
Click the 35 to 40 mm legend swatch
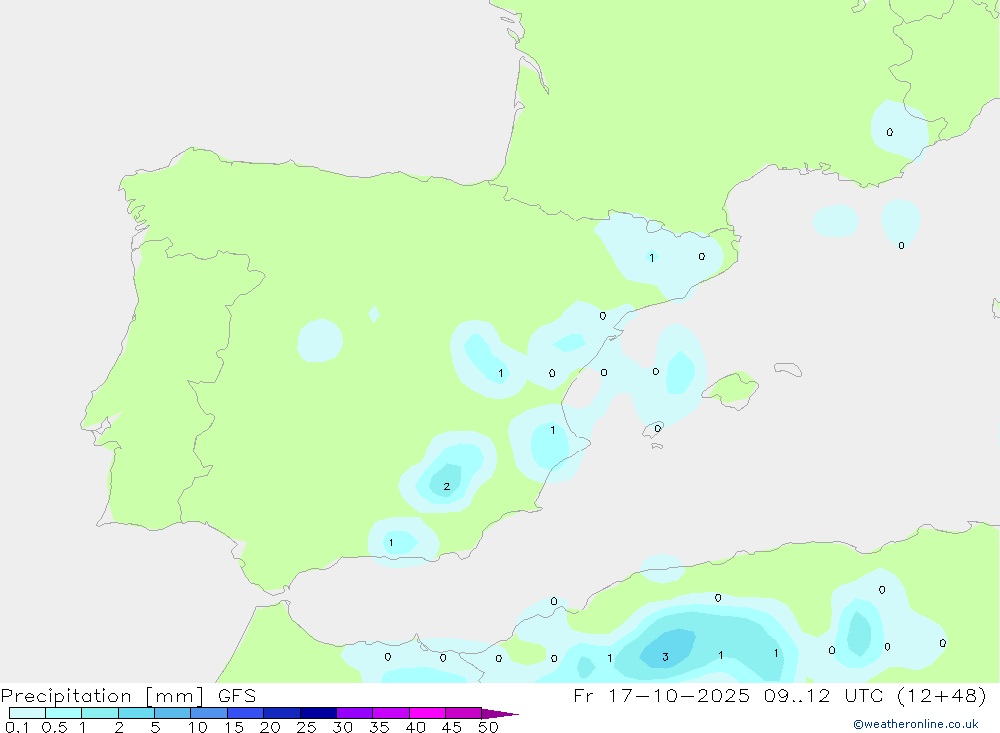[x=390, y=713]
